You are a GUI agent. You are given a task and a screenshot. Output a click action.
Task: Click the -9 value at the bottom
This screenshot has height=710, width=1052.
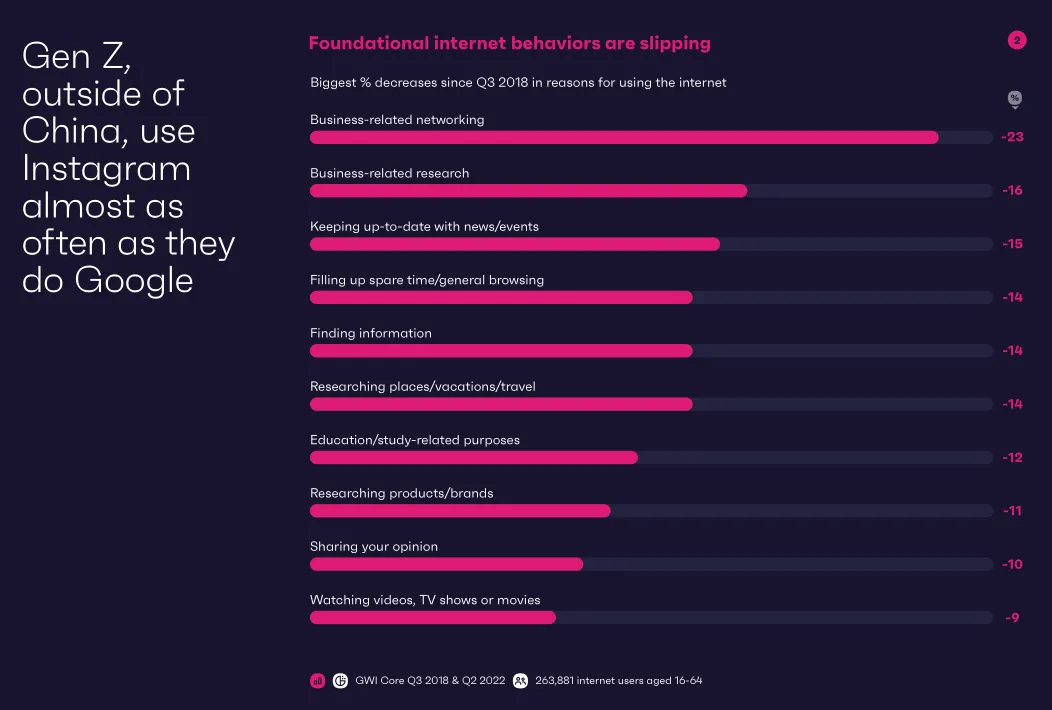1012,617
